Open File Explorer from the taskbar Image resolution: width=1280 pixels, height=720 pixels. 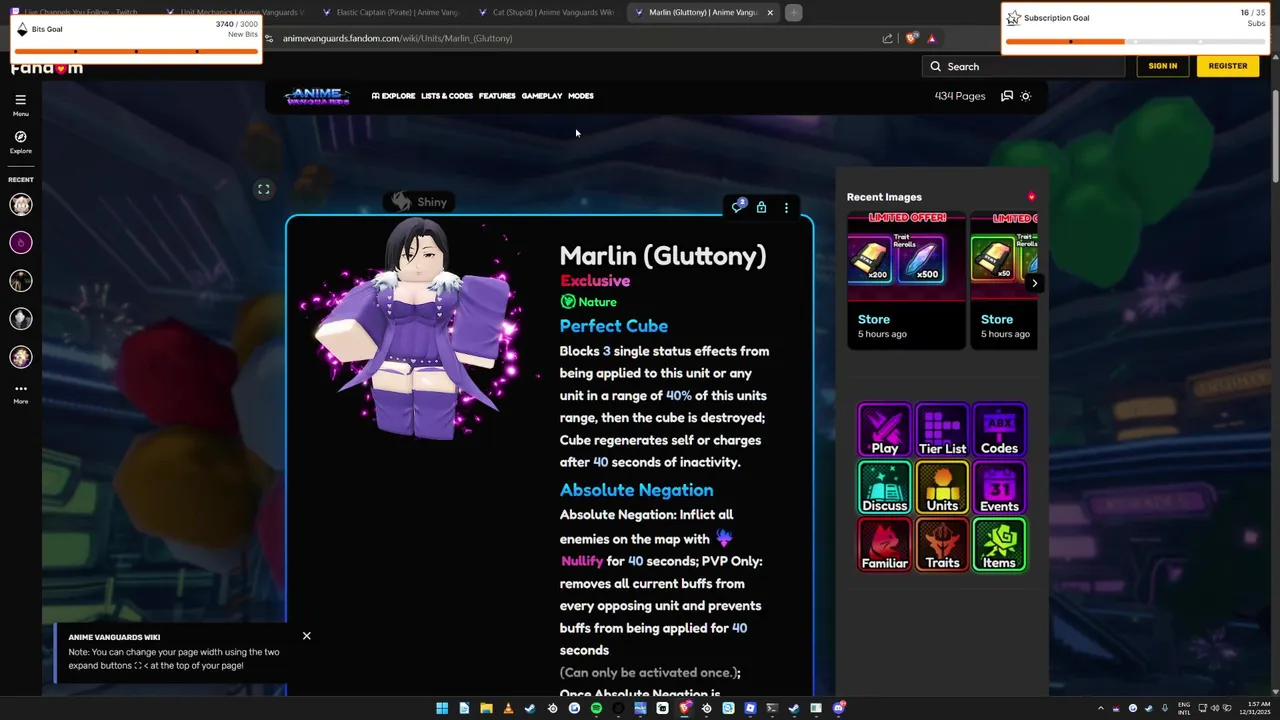pyautogui.click(x=486, y=708)
